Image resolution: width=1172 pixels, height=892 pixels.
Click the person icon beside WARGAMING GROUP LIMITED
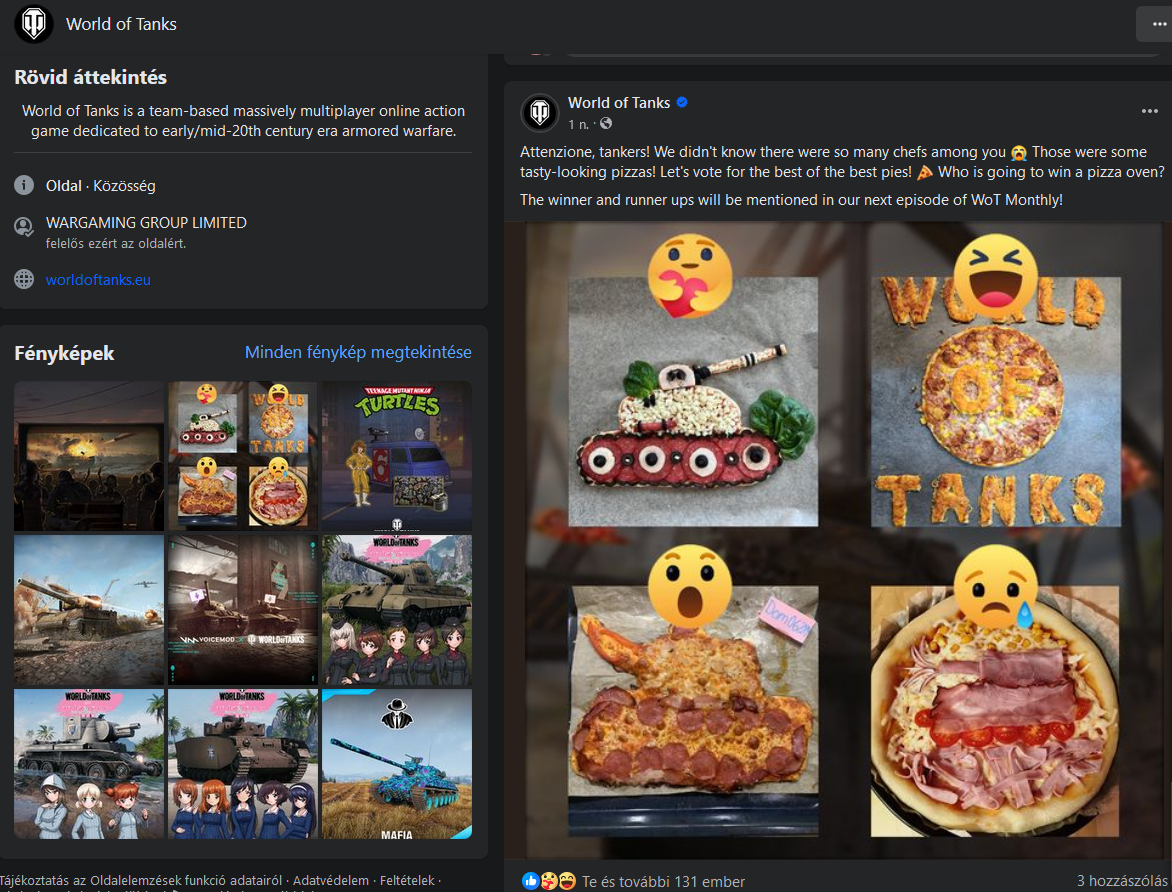coord(24,227)
